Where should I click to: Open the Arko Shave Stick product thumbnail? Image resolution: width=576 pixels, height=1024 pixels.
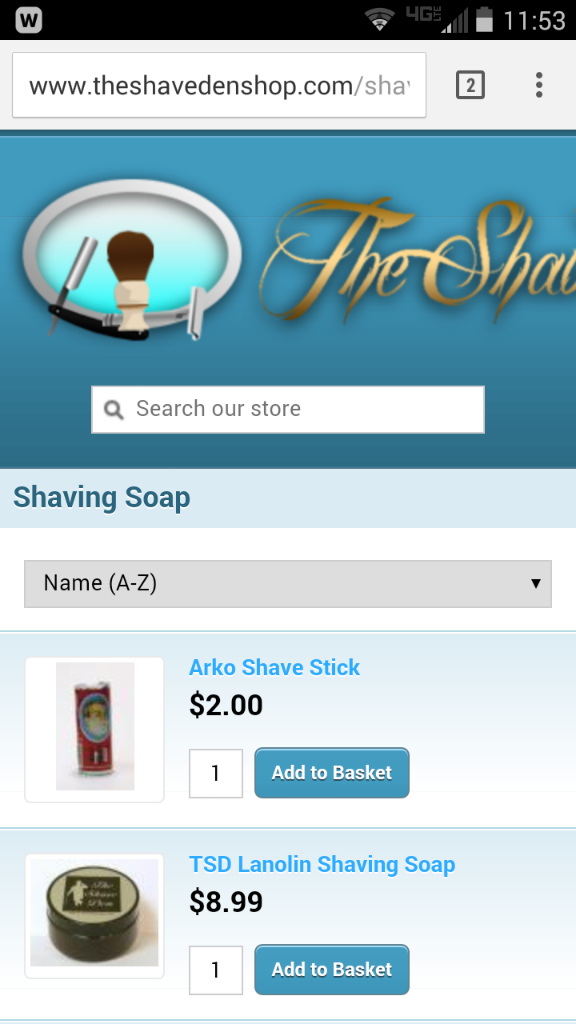pyautogui.click(x=95, y=729)
